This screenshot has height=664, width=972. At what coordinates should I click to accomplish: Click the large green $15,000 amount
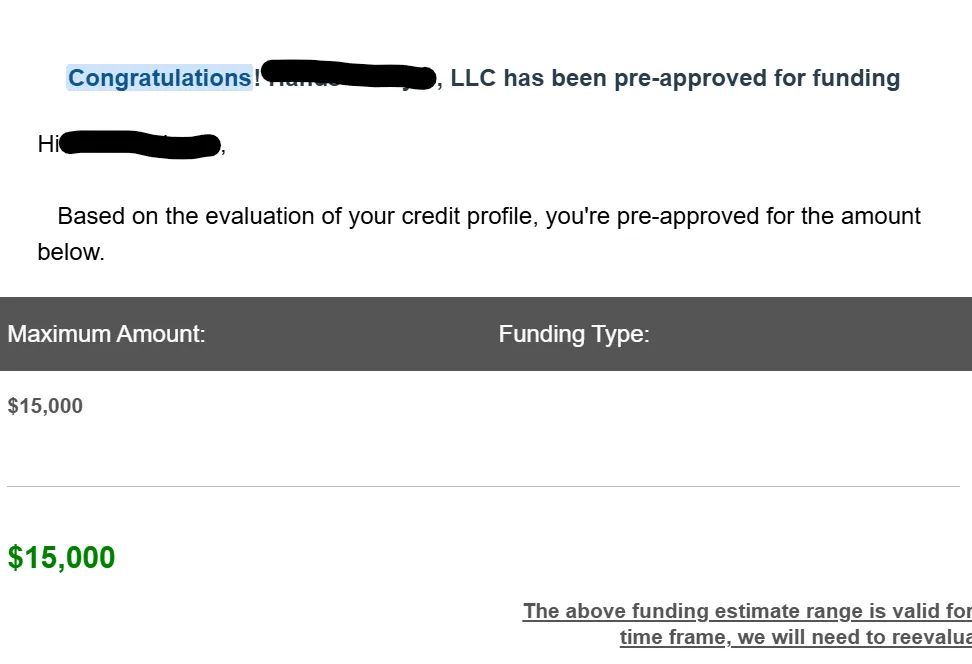pos(61,557)
